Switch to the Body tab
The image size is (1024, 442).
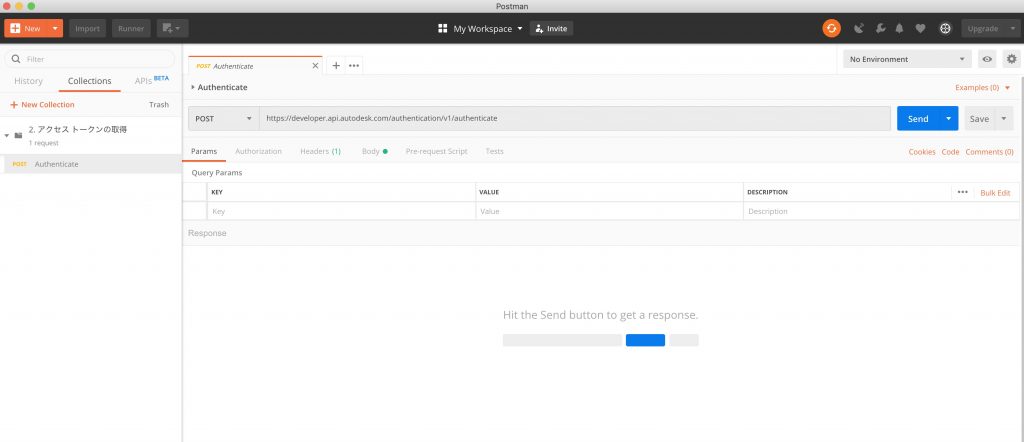[374, 151]
